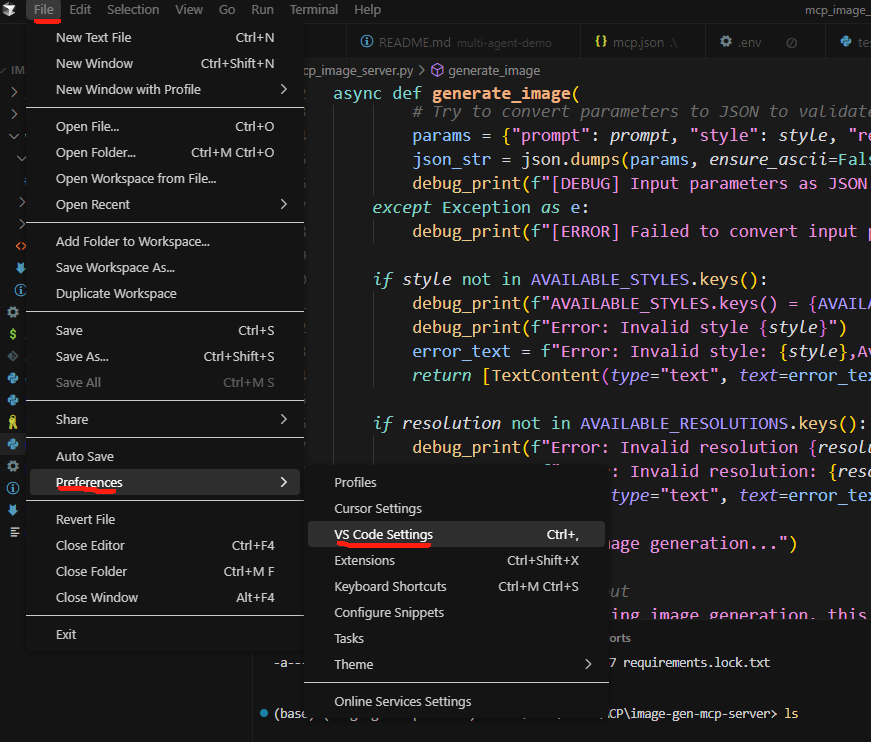Select Duplicate Workspace

165,294
